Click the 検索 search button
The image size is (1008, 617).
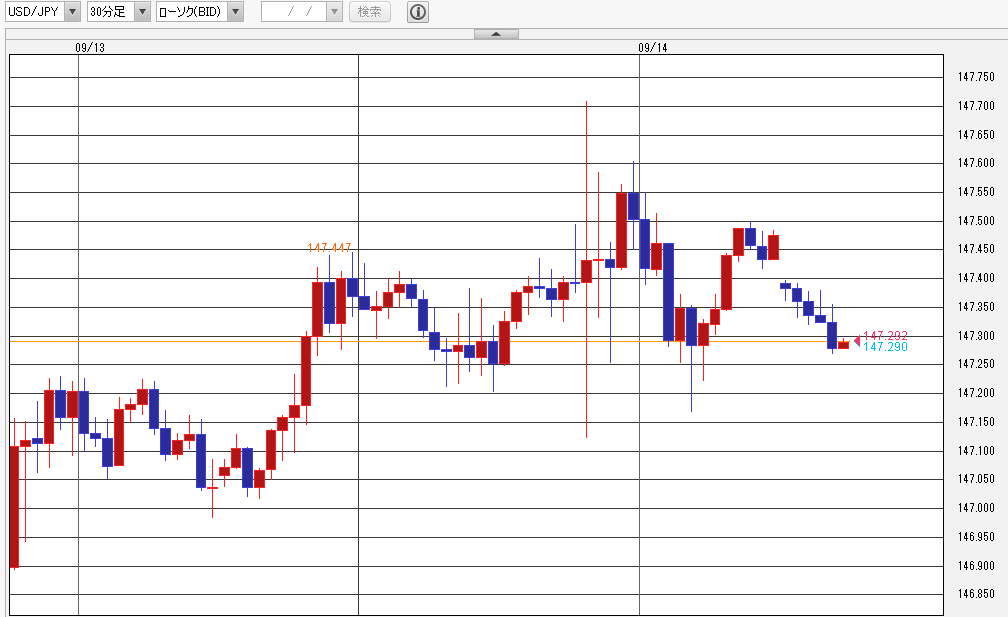click(370, 12)
